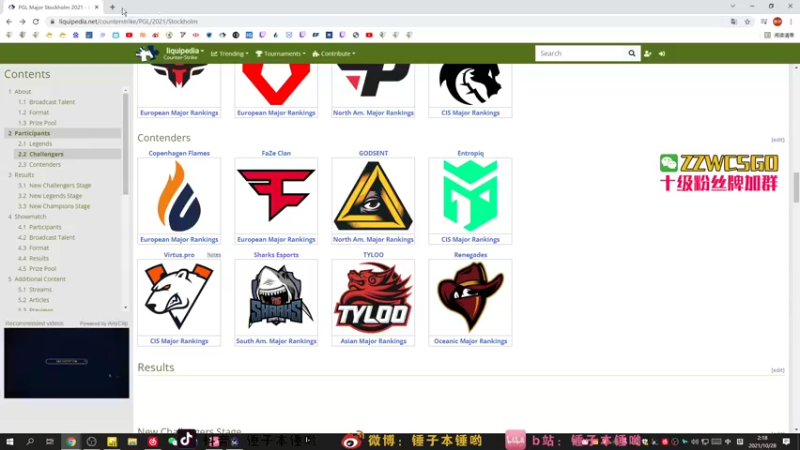Image resolution: width=800 pixels, height=450 pixels.
Task: Open Oceanic Major Rankings link
Action: [x=470, y=341]
